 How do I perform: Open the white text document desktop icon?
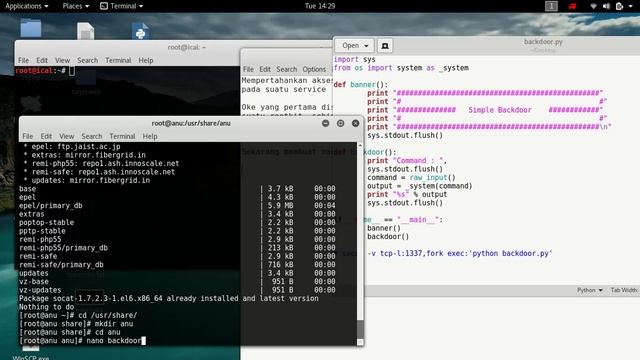[86, 31]
